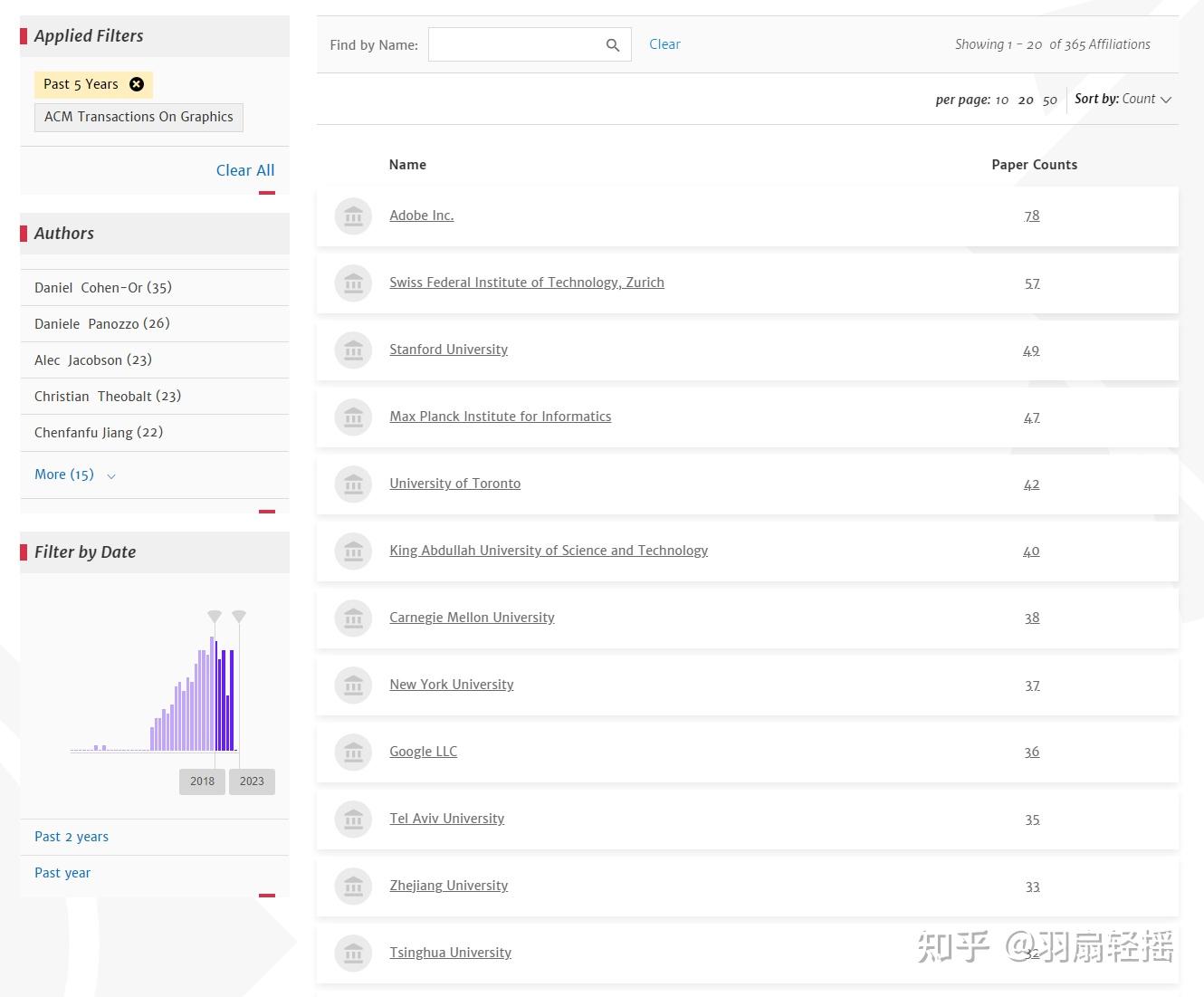Click paper count 35 for Tel Aviv University
Viewport: 1204px width, 997px height.
[x=1032, y=820]
